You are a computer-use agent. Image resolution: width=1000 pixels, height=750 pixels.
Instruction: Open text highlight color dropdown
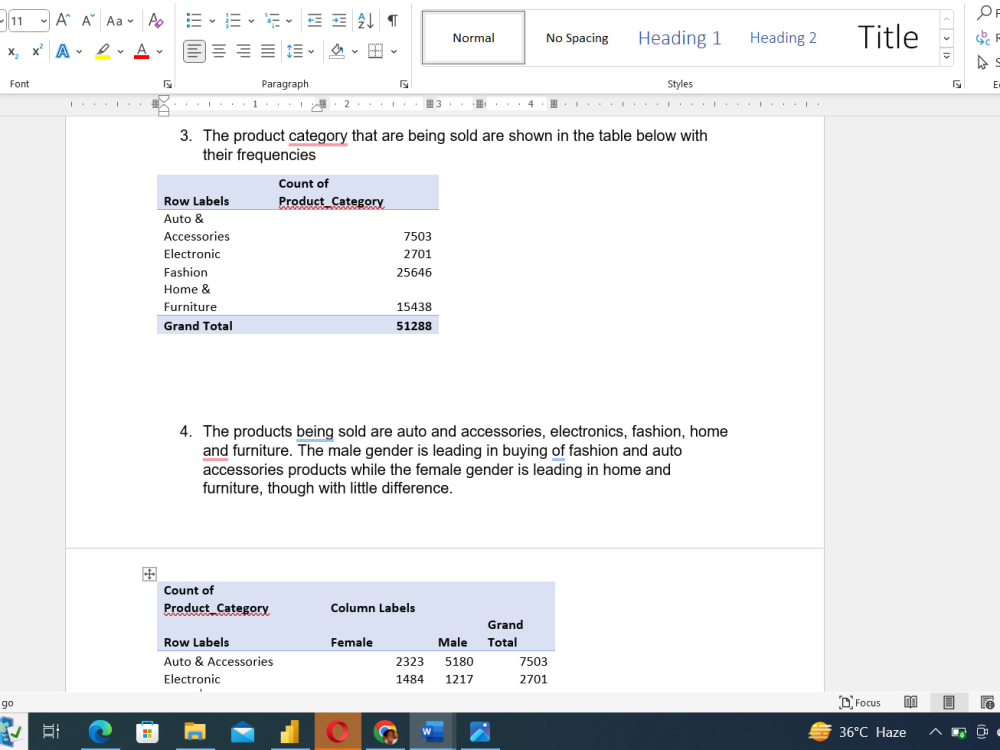pos(121,52)
